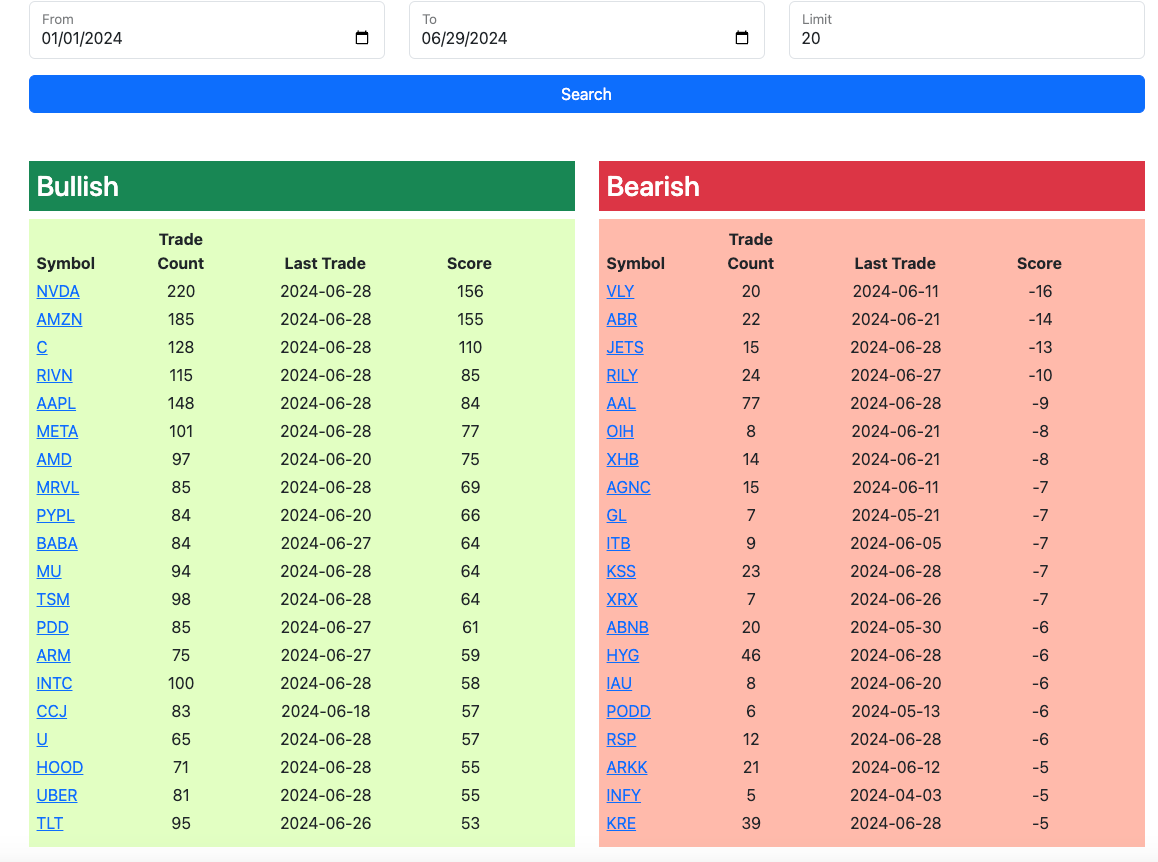This screenshot has width=1158, height=862.
Task: Follow the C ticker link
Action: pos(42,347)
